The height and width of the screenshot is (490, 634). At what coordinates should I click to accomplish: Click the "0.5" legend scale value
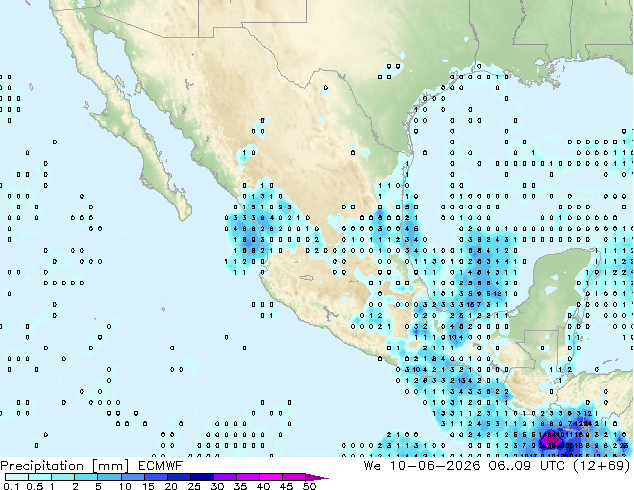click(35, 486)
